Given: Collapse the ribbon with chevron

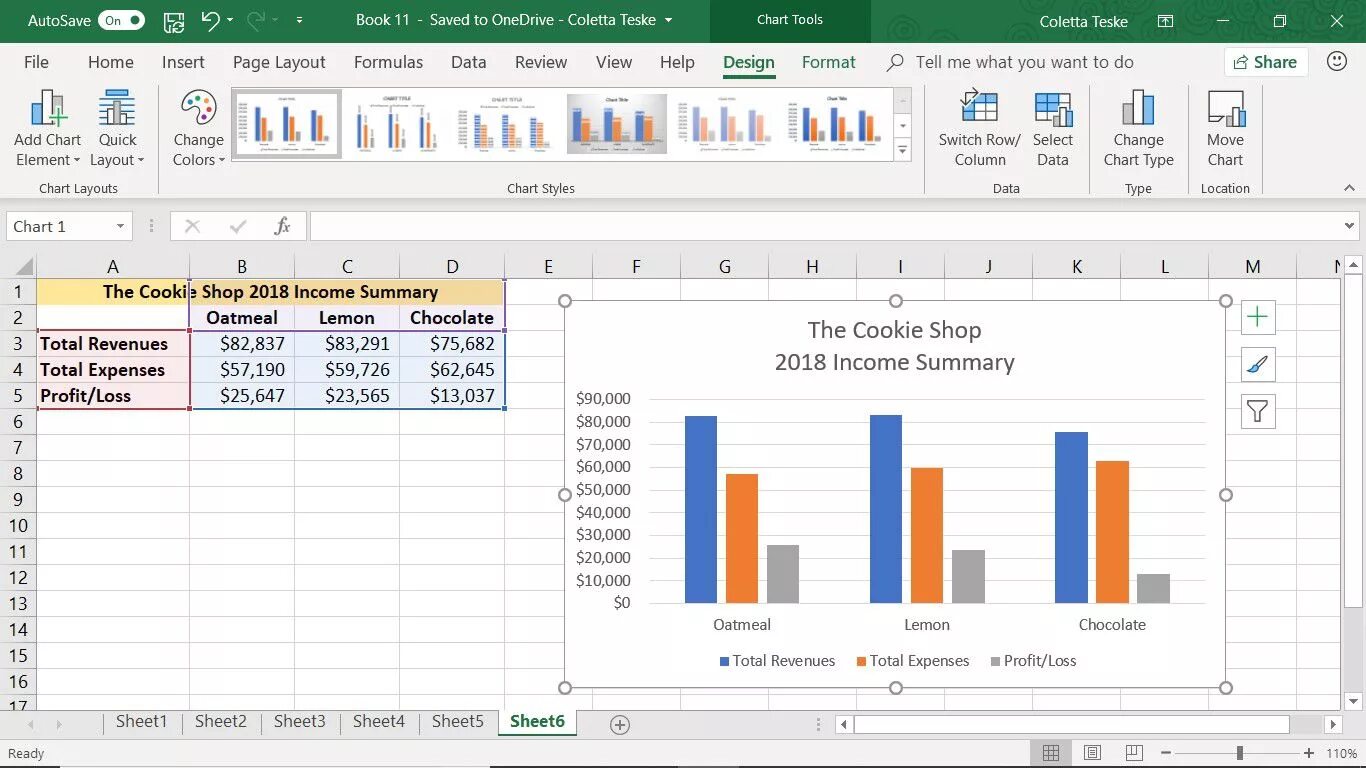Looking at the screenshot, I should point(1349,187).
